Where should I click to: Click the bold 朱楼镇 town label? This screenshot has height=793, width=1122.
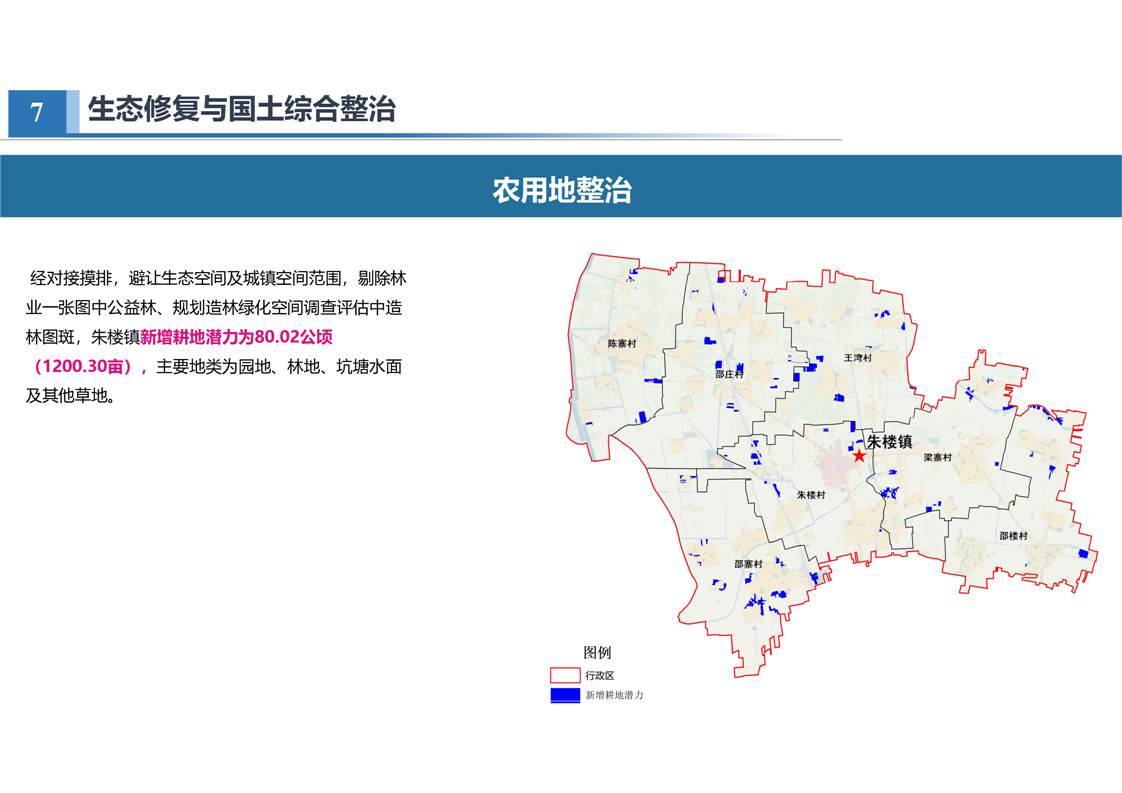click(x=889, y=441)
